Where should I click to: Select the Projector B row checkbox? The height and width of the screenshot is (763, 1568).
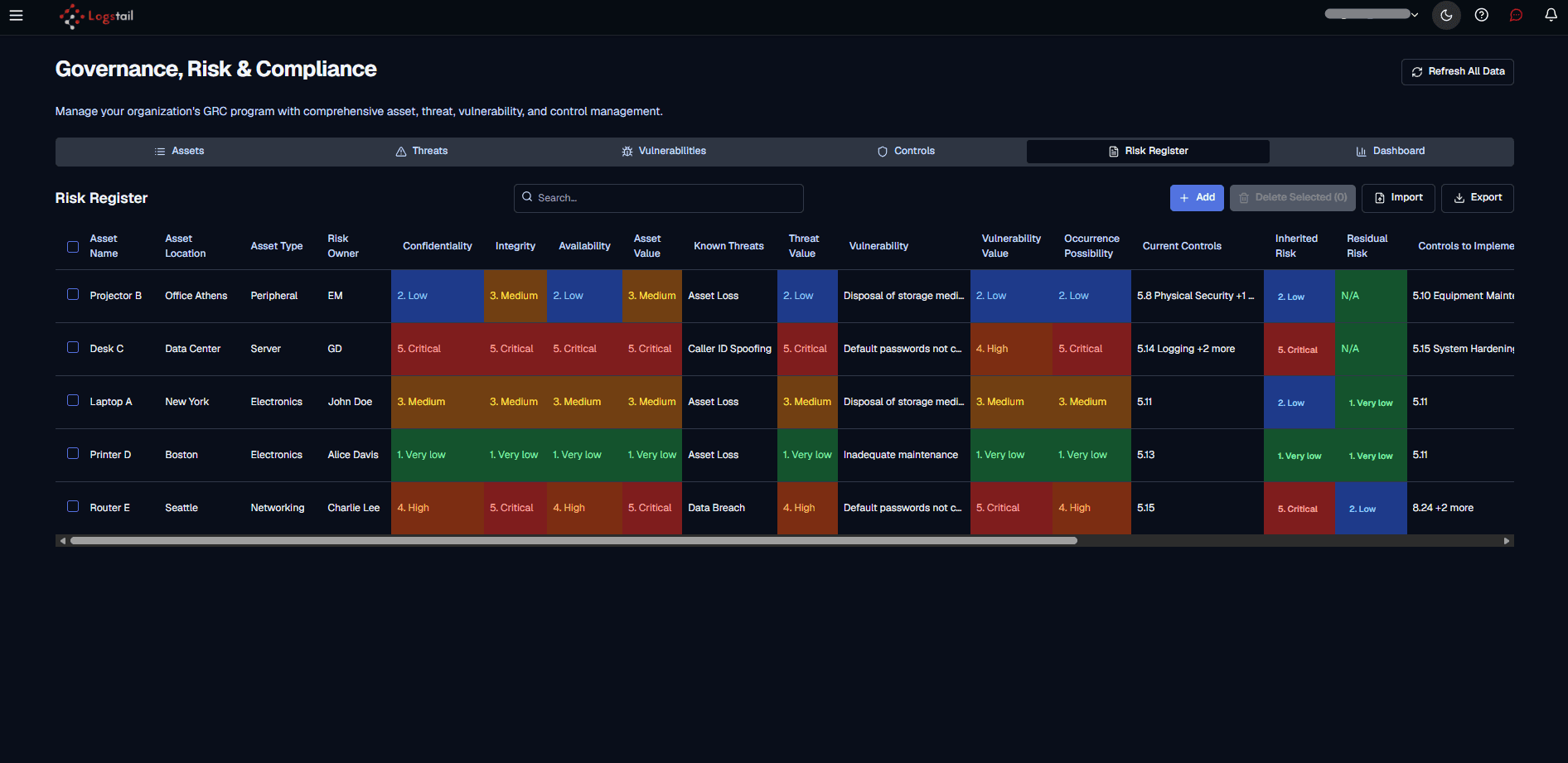click(73, 294)
